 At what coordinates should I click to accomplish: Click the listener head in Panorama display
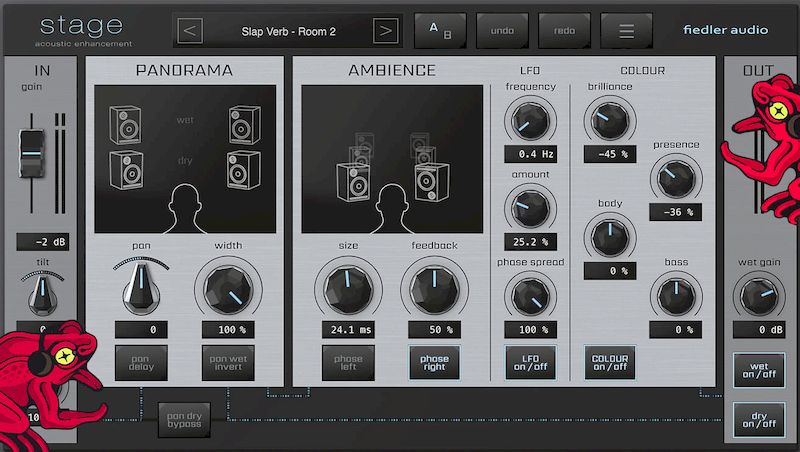coord(185,209)
